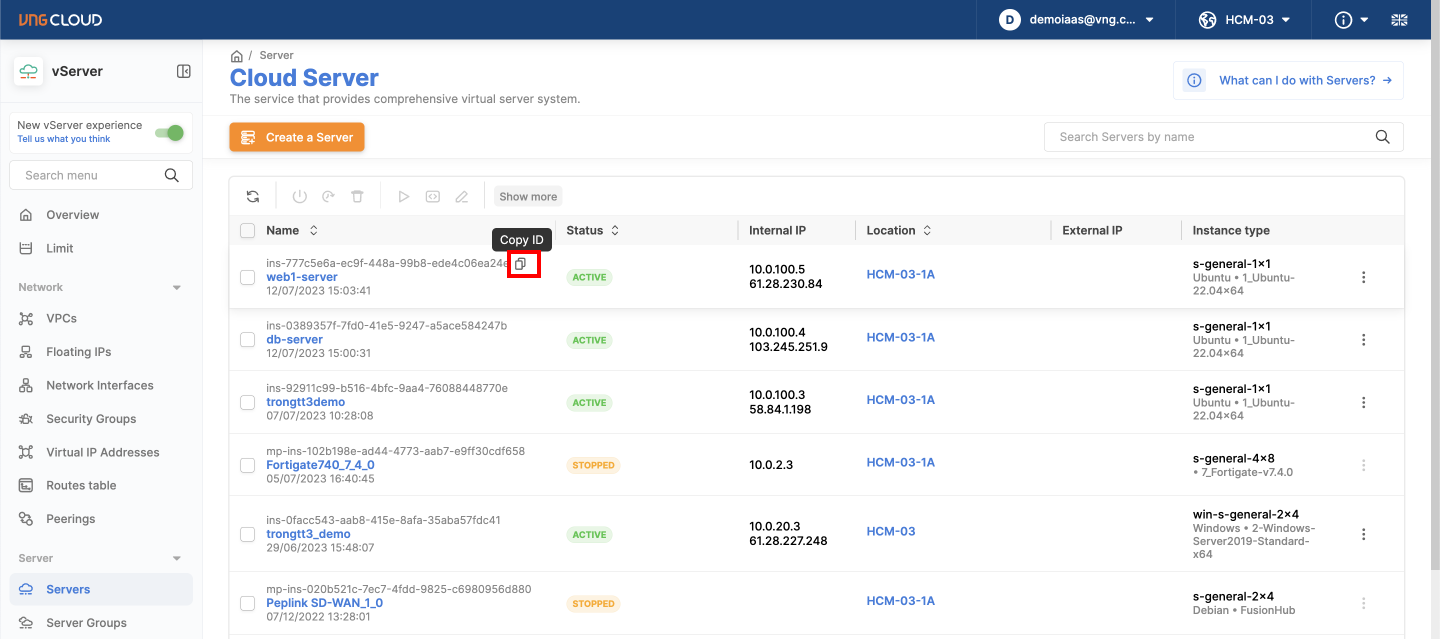Focus the Search menu input field

pos(90,175)
